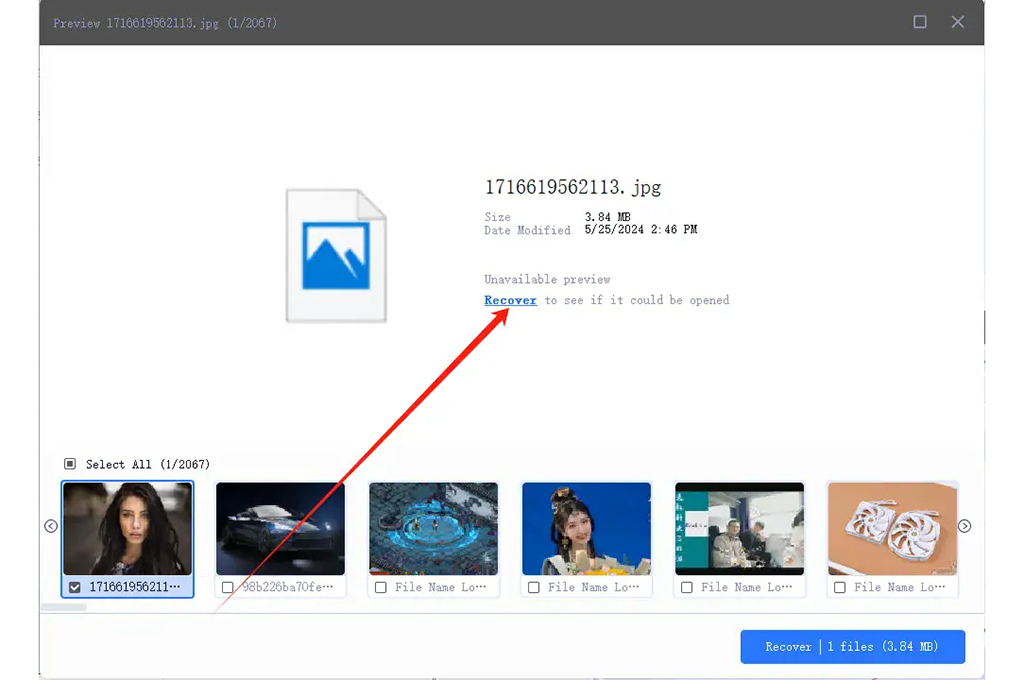Open the game scene thumbnail
Viewport: 1024px width, 680px height.
pyautogui.click(x=433, y=528)
